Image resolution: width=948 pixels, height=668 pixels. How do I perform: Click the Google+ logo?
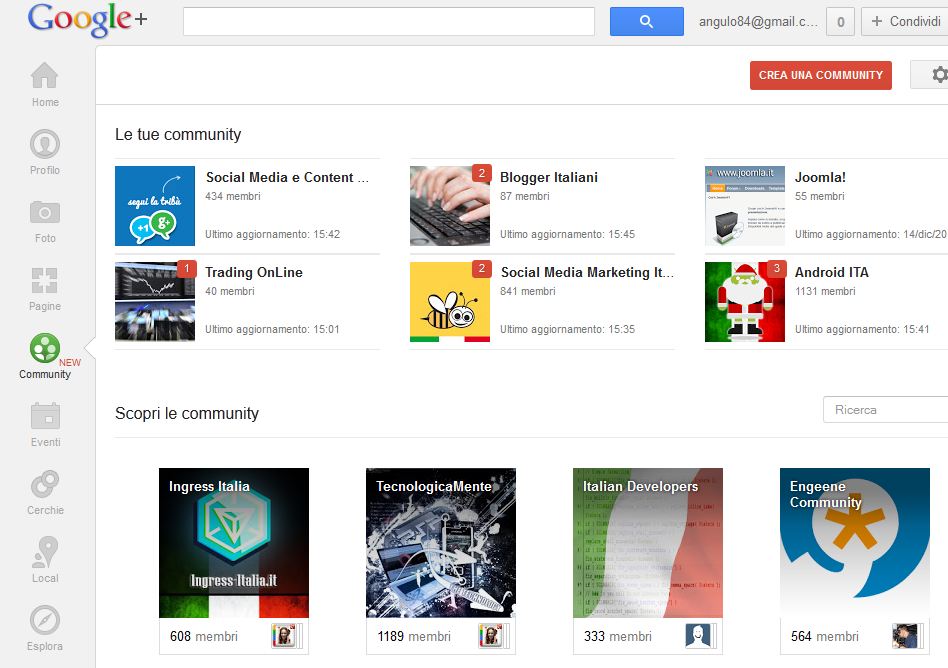[87, 19]
